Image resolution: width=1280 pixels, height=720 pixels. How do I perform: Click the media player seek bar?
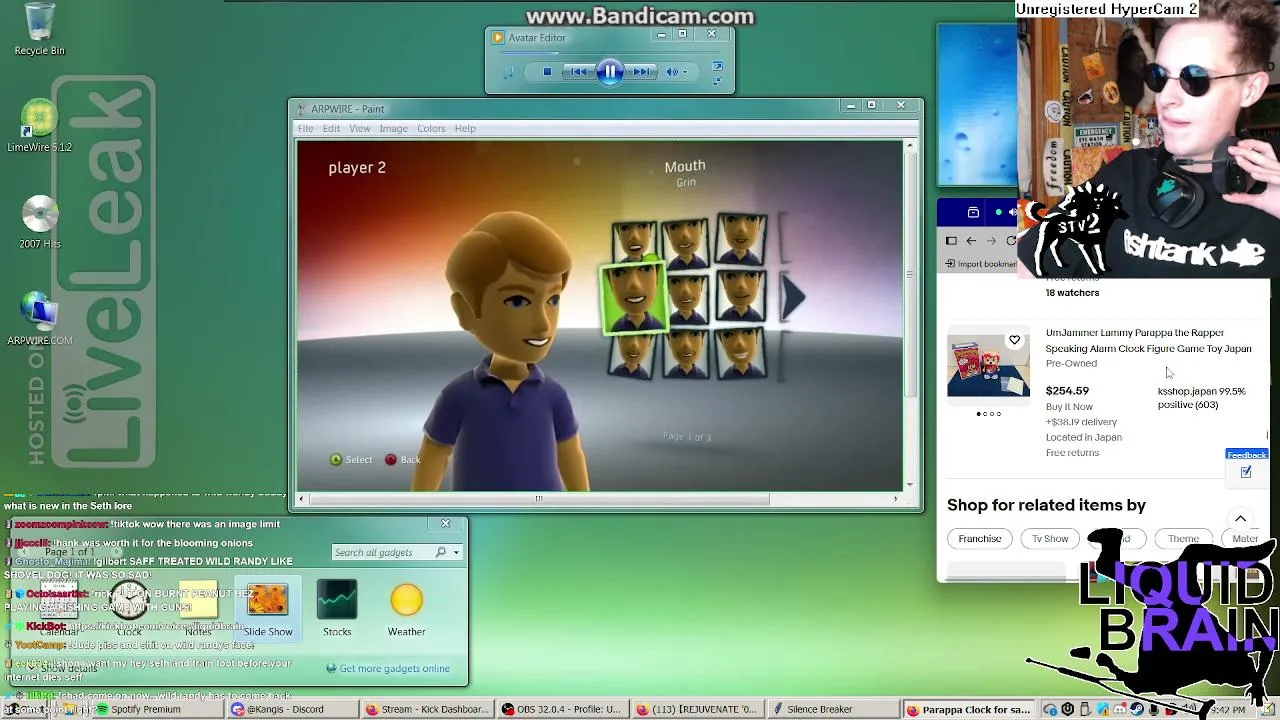click(x=610, y=54)
